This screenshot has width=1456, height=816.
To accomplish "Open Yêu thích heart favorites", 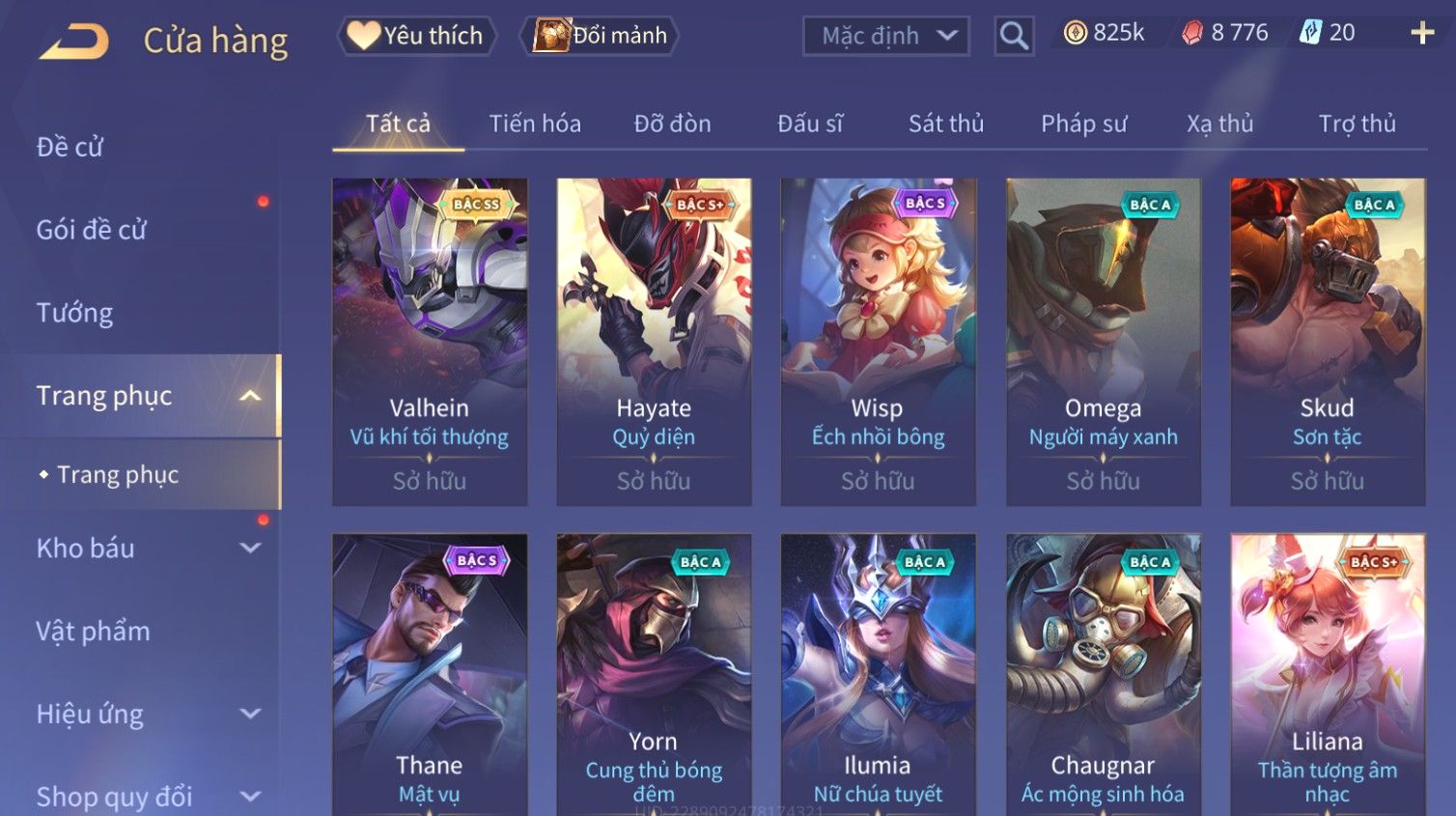I will pos(417,36).
